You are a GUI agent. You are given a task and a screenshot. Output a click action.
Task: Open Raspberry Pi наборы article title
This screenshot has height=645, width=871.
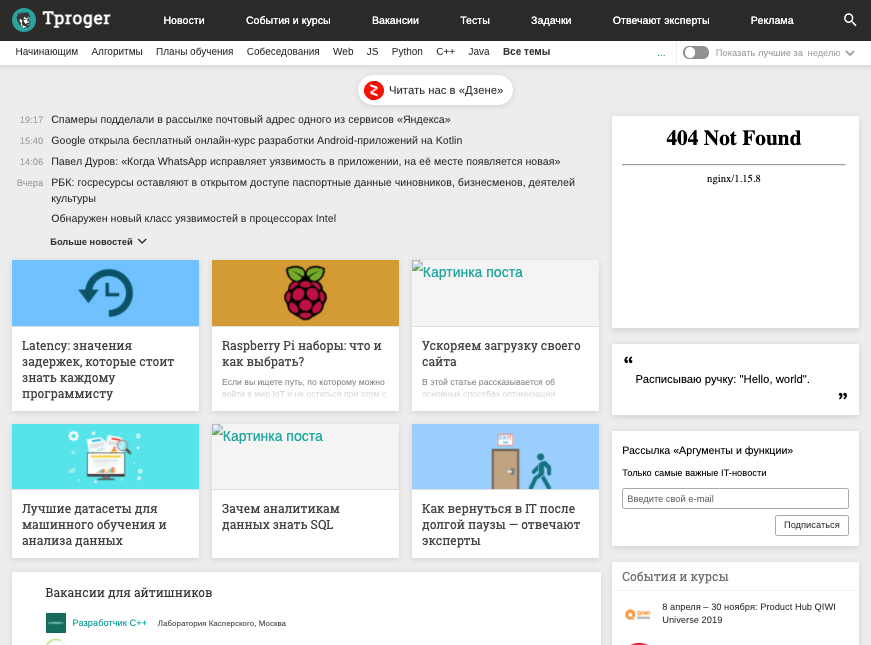pyautogui.click(x=302, y=353)
